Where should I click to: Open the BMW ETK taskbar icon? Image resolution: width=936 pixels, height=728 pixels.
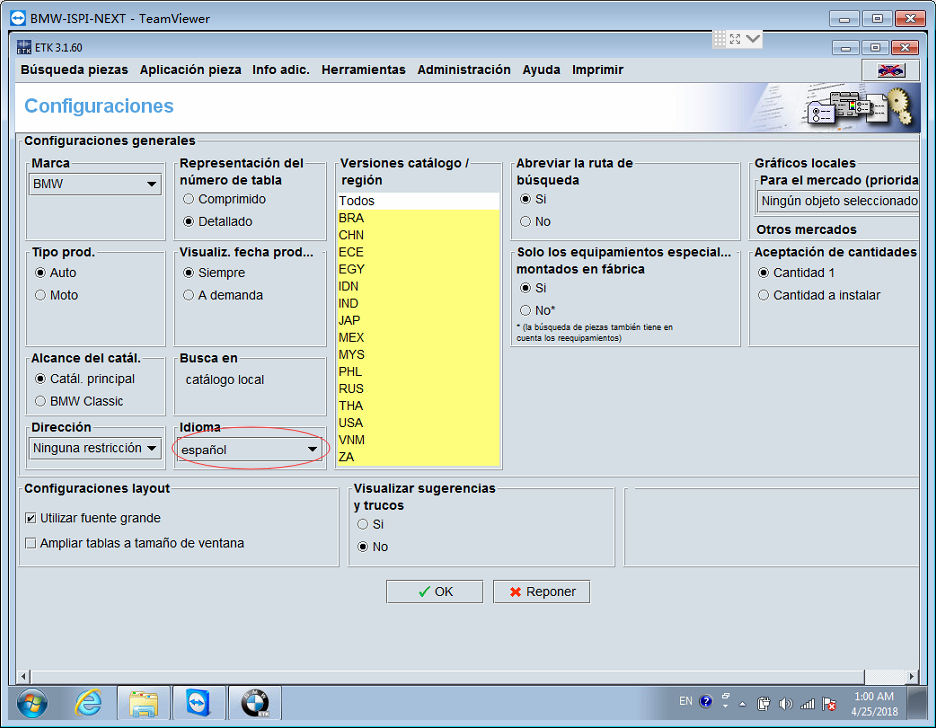click(x=255, y=704)
